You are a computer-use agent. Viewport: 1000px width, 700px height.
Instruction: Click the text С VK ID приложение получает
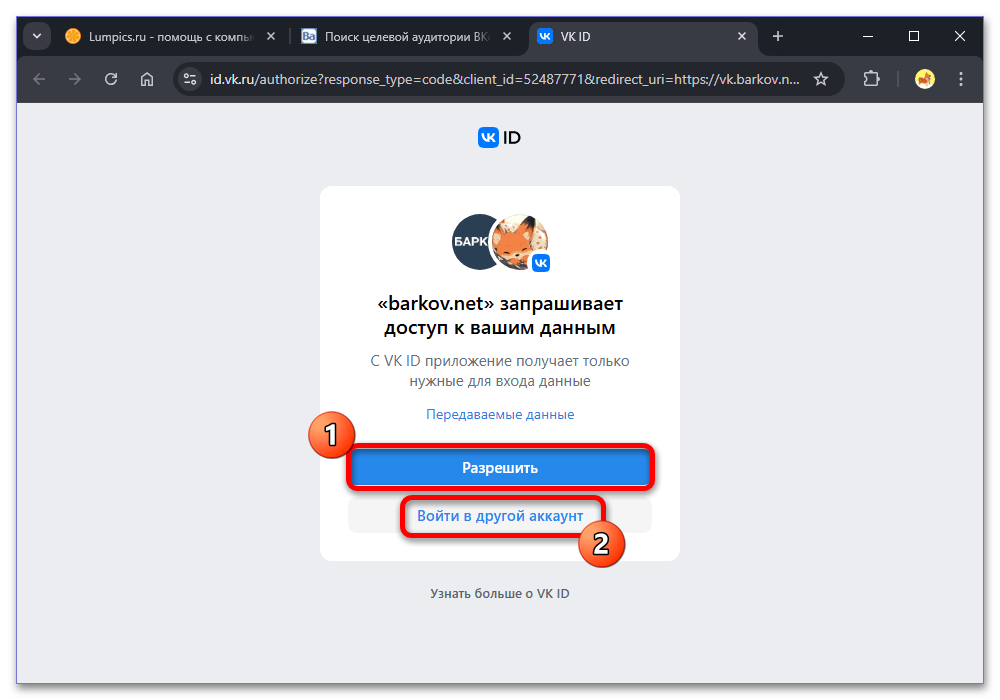click(x=500, y=371)
